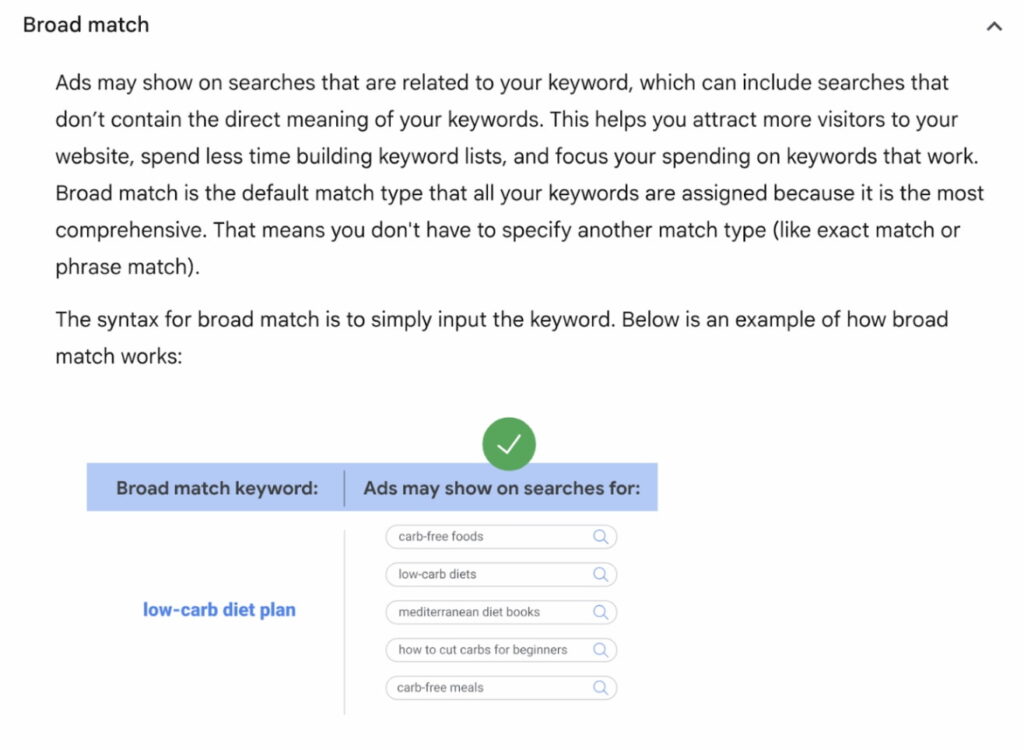Viewport: 1024px width, 750px height.
Task: Select the mediterranean diet books search box
Action: [x=490, y=612]
